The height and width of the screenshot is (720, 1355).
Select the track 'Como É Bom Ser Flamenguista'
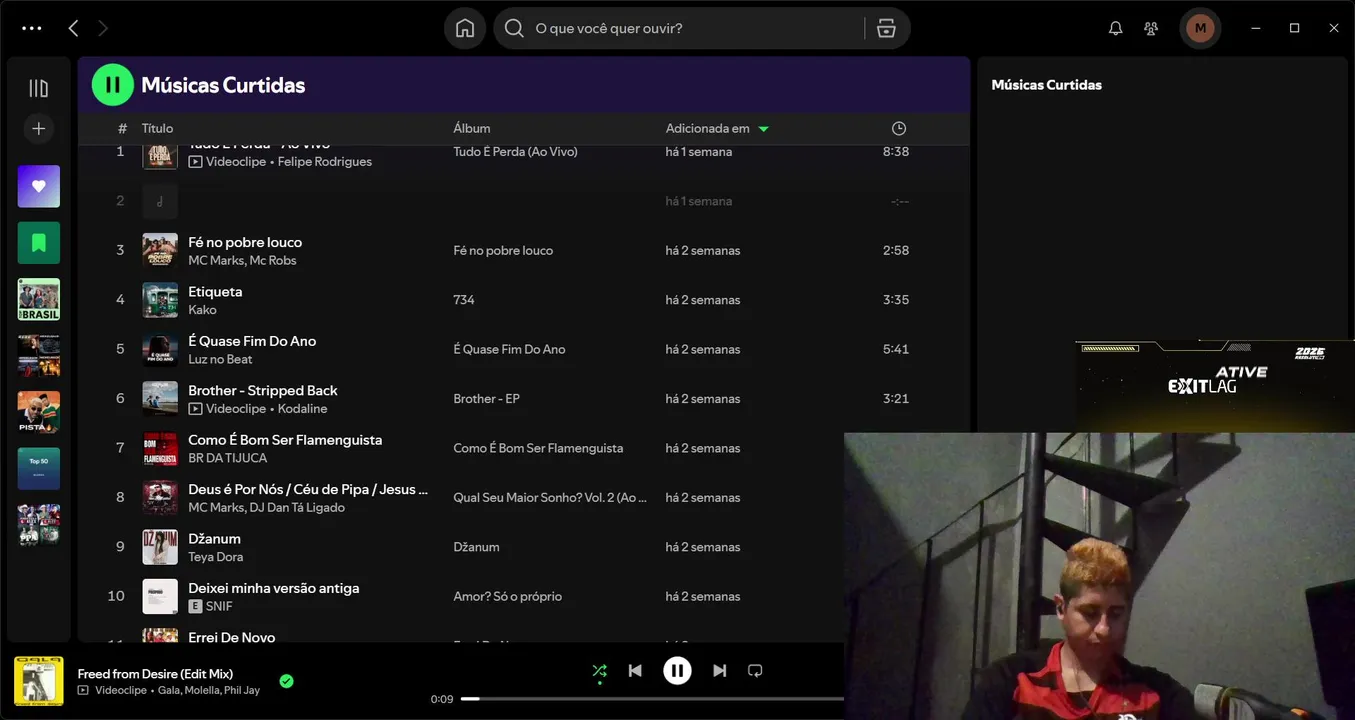point(285,439)
